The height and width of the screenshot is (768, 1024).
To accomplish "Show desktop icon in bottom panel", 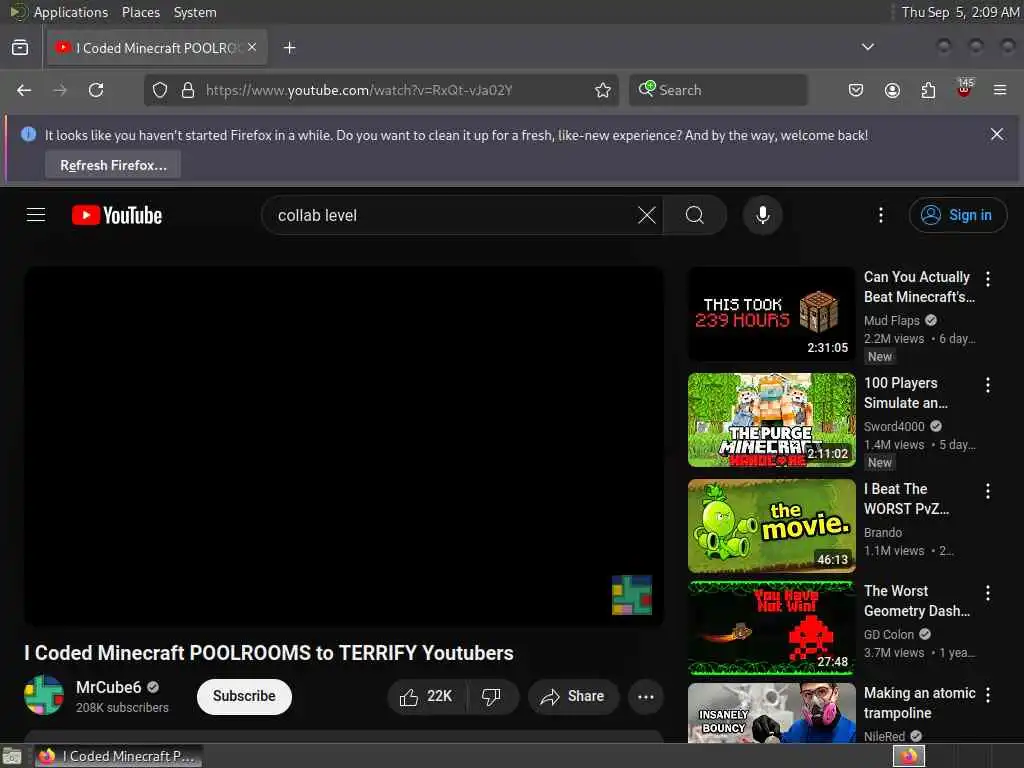I will pyautogui.click(x=12, y=756).
